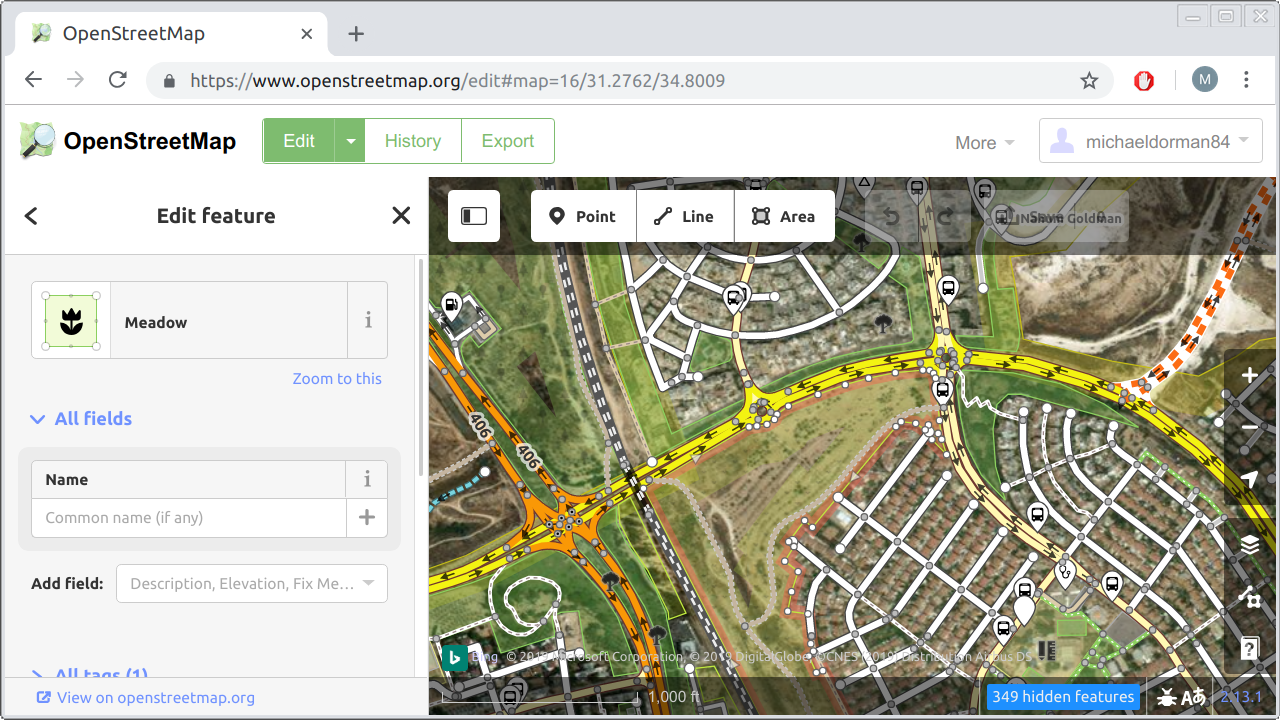Viewport: 1280px width, 720px height.
Task: Open the editor help panel
Action: pyautogui.click(x=1248, y=649)
